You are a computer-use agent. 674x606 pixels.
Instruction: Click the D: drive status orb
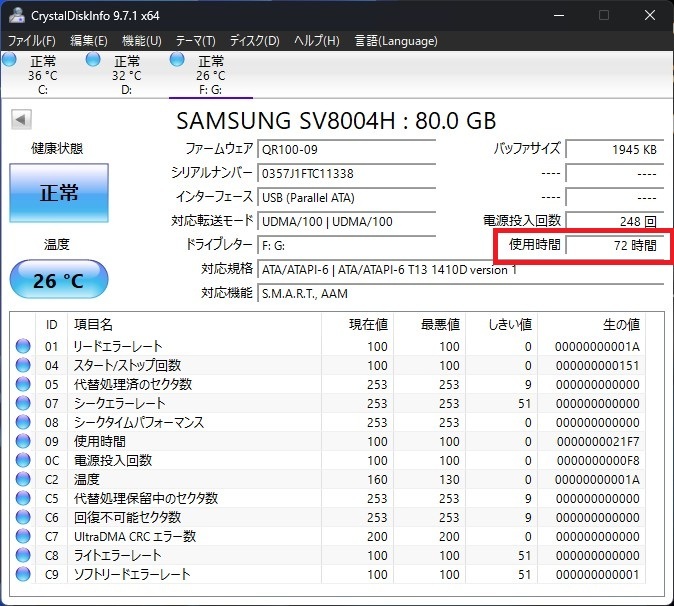click(x=93, y=61)
